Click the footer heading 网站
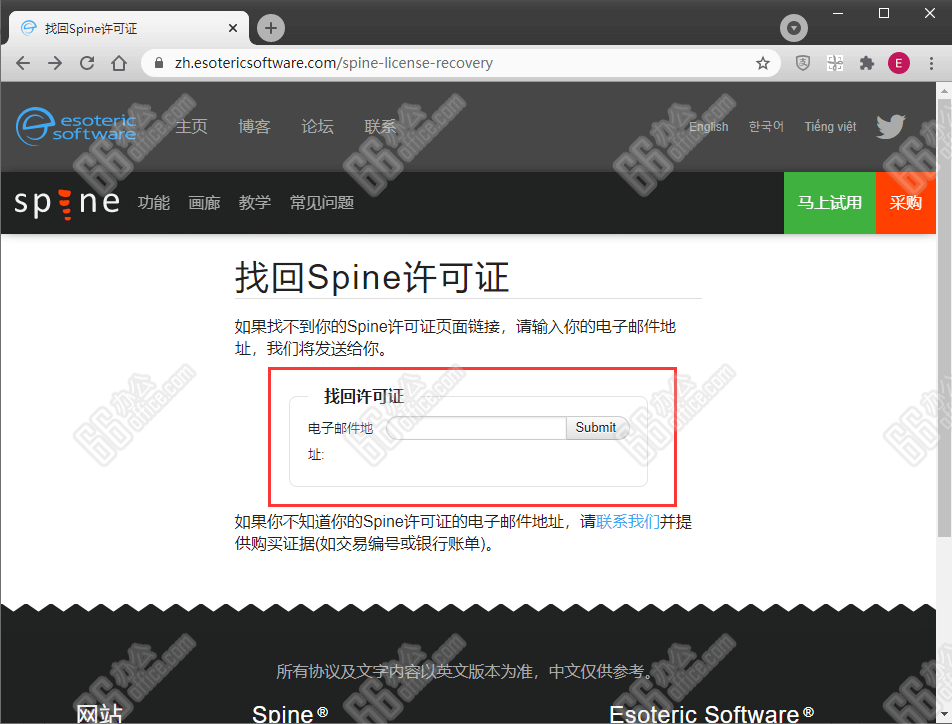The image size is (952, 724). [x=99, y=714]
